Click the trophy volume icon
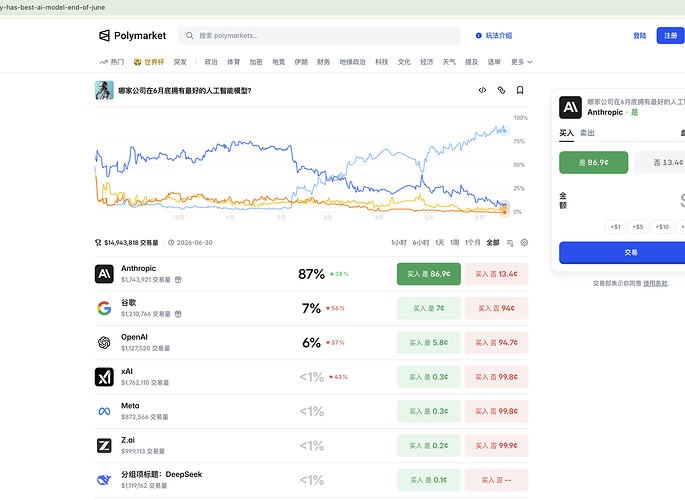This screenshot has width=685, height=500. tap(98, 242)
